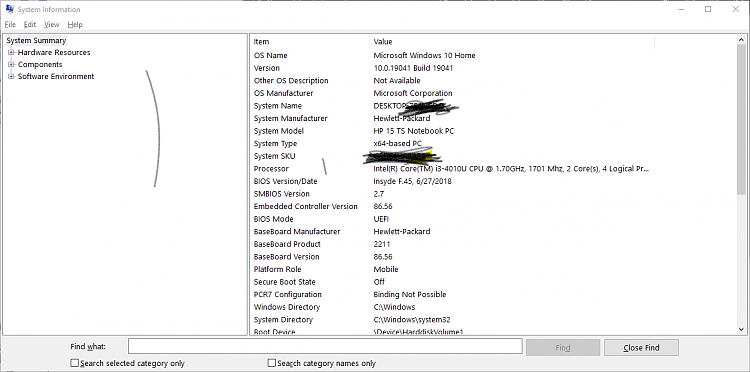Viewport: 750px width, 372px height.
Task: Enable Search selected category only checkbox
Action: (74, 363)
